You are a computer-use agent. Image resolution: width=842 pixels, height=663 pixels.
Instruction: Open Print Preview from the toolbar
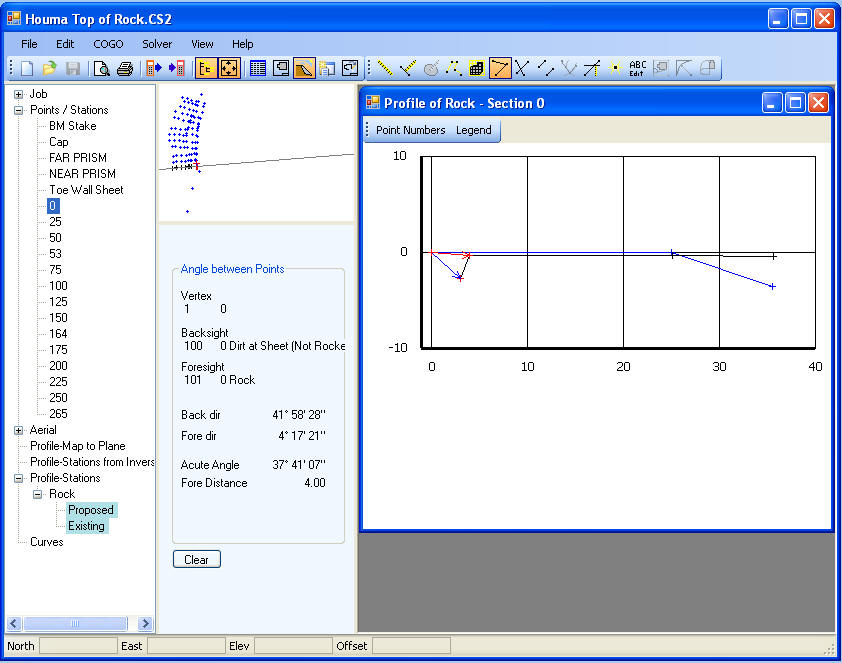[101, 68]
